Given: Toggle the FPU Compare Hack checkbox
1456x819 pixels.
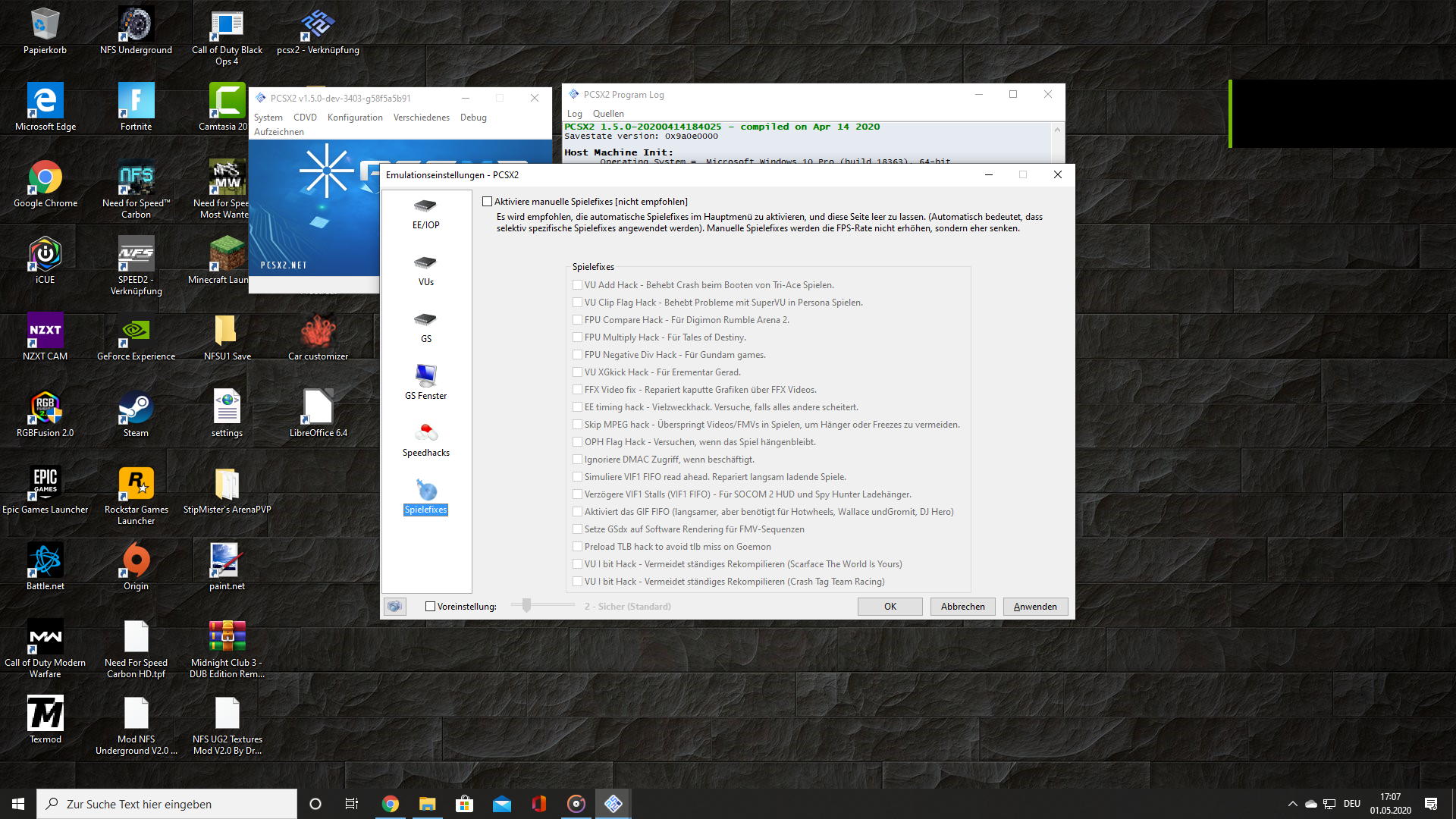Looking at the screenshot, I should (577, 320).
